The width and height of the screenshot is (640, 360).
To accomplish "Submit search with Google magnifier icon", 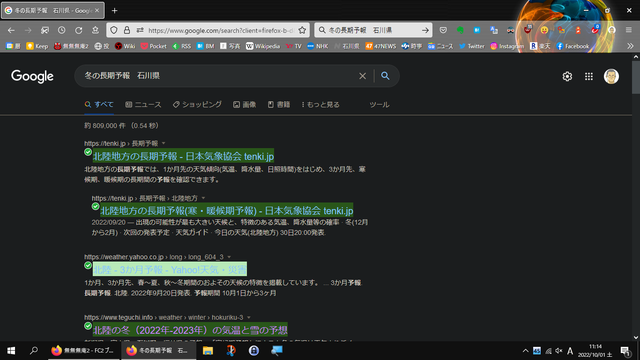I will [385, 76].
